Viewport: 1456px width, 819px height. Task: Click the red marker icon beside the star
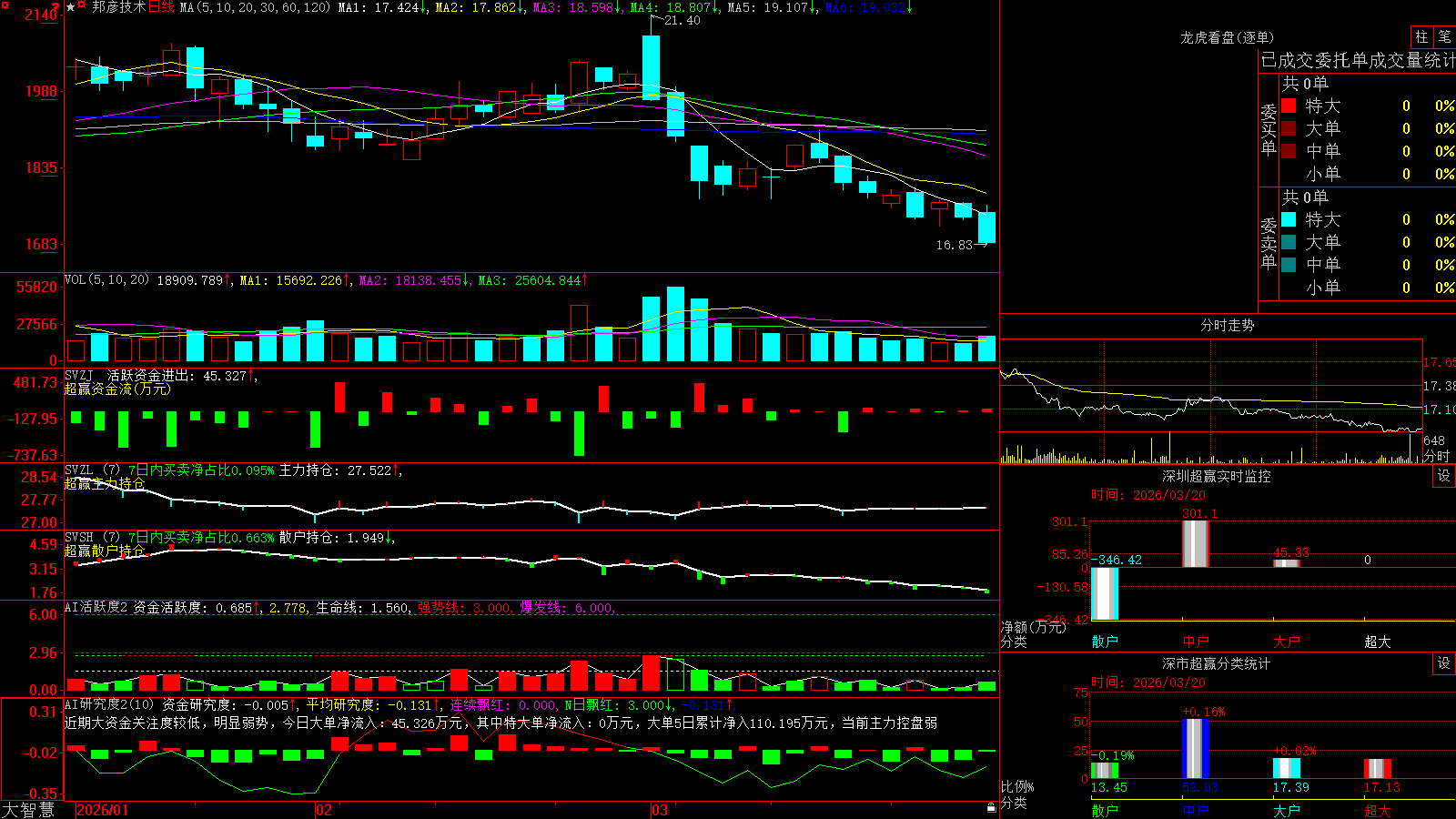click(82, 6)
